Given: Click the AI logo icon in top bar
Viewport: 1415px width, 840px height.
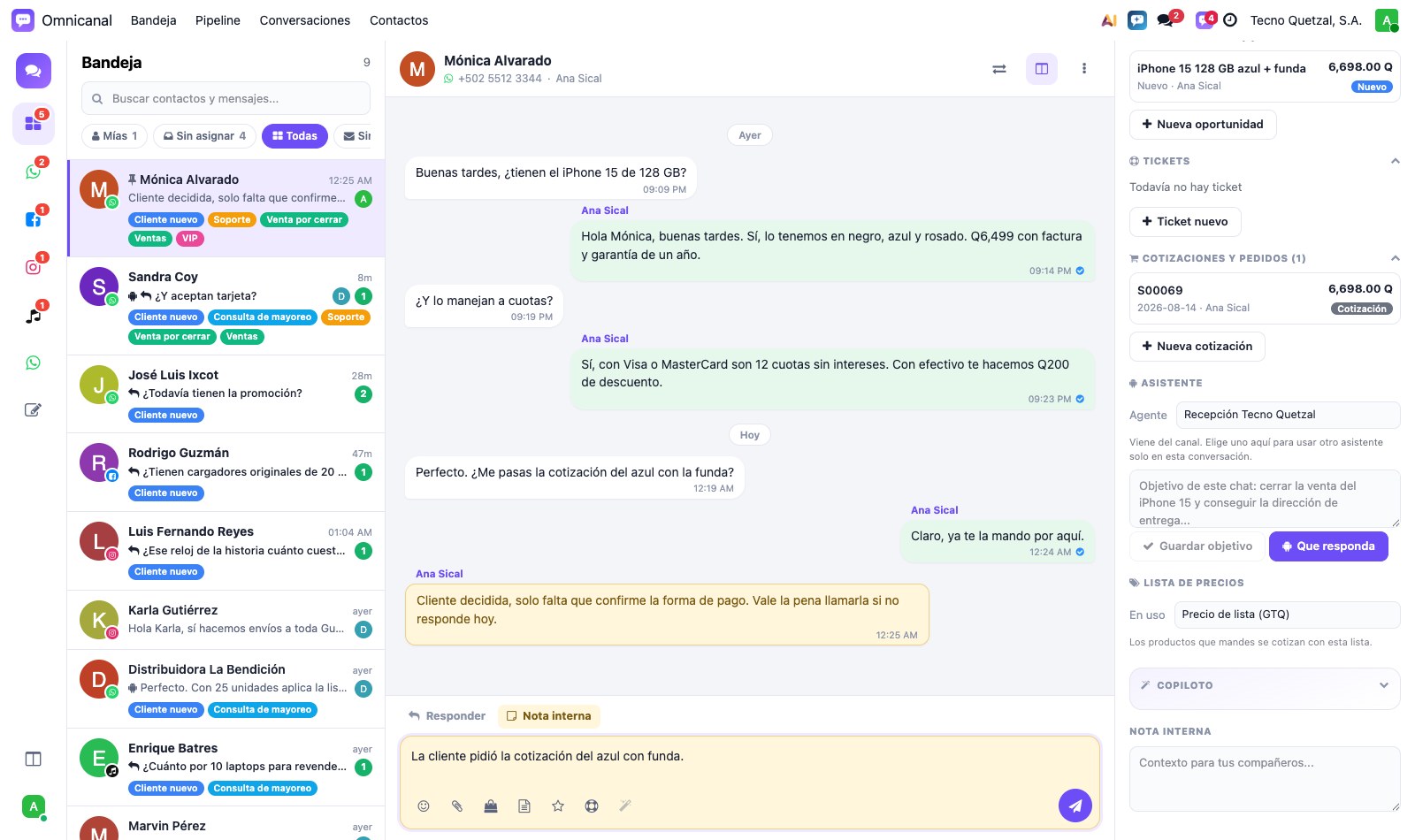Looking at the screenshot, I should tap(1108, 20).
